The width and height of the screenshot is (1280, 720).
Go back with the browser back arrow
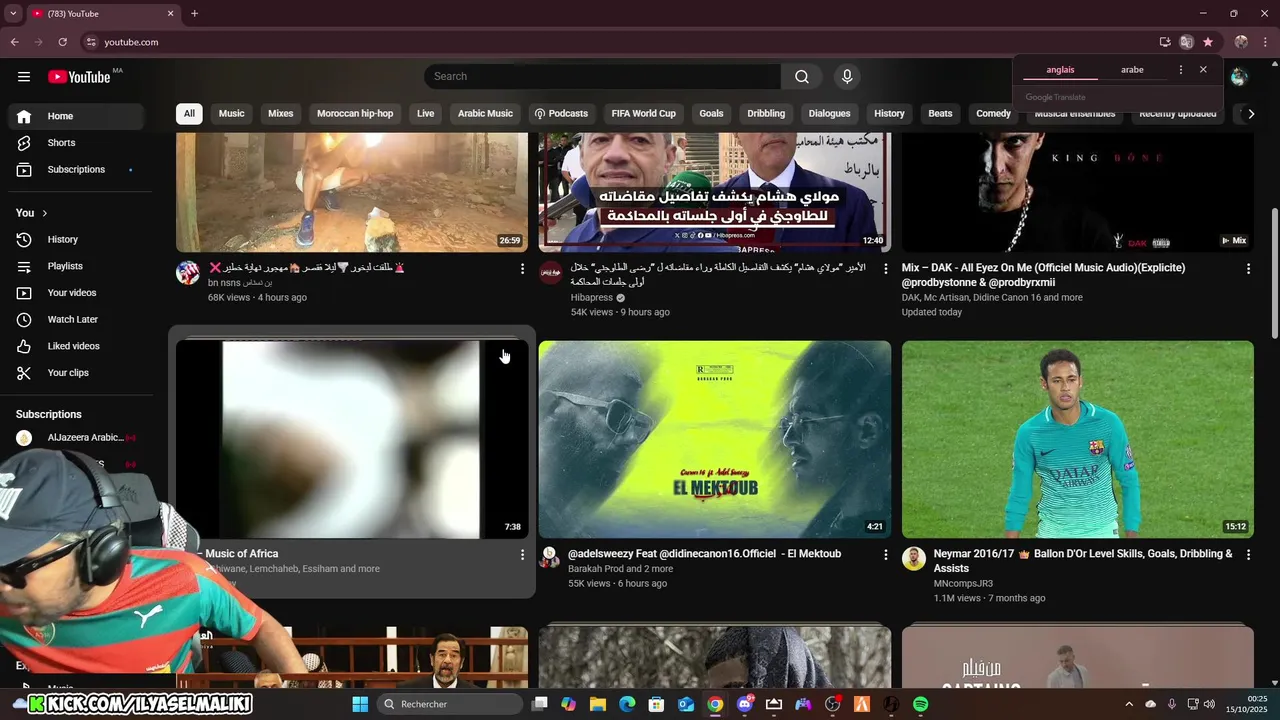click(x=14, y=42)
